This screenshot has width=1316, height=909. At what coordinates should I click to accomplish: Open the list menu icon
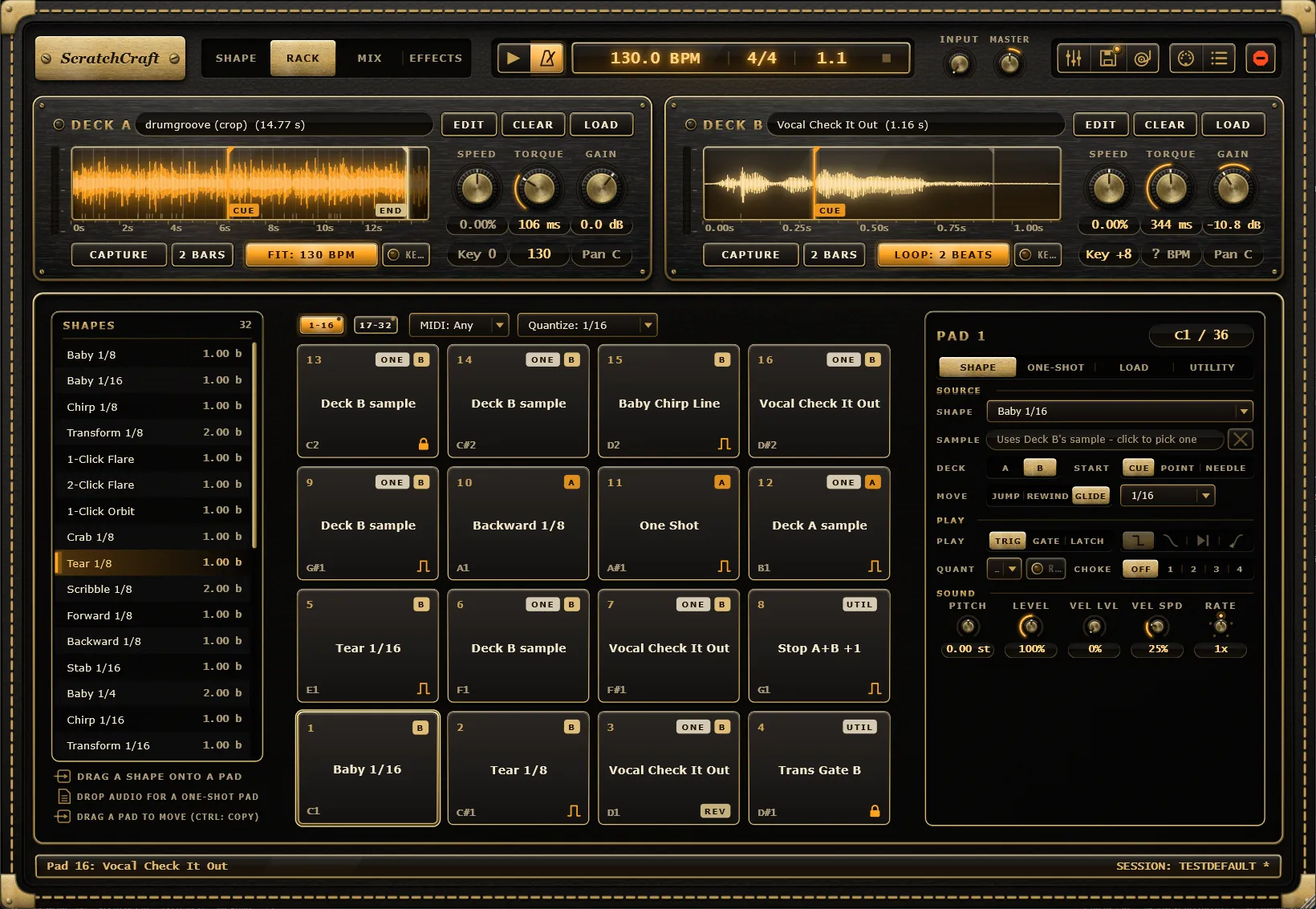coord(1220,59)
